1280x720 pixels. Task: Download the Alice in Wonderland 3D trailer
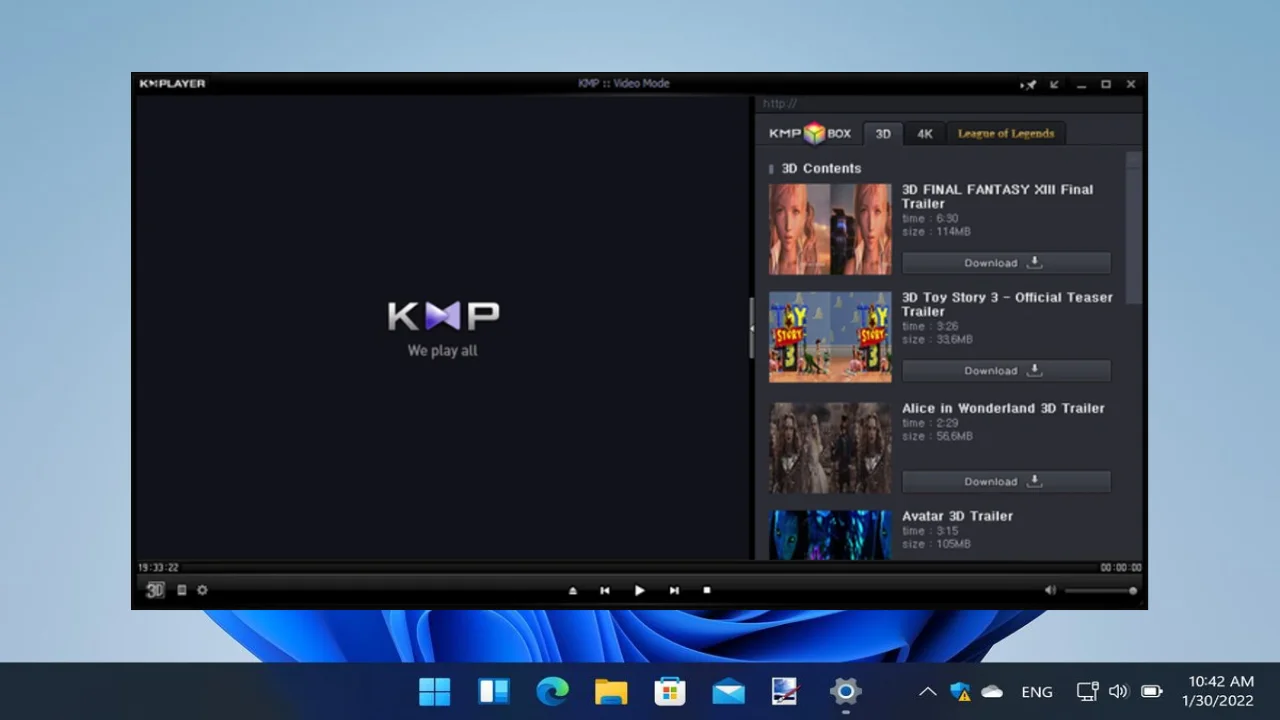click(1006, 482)
